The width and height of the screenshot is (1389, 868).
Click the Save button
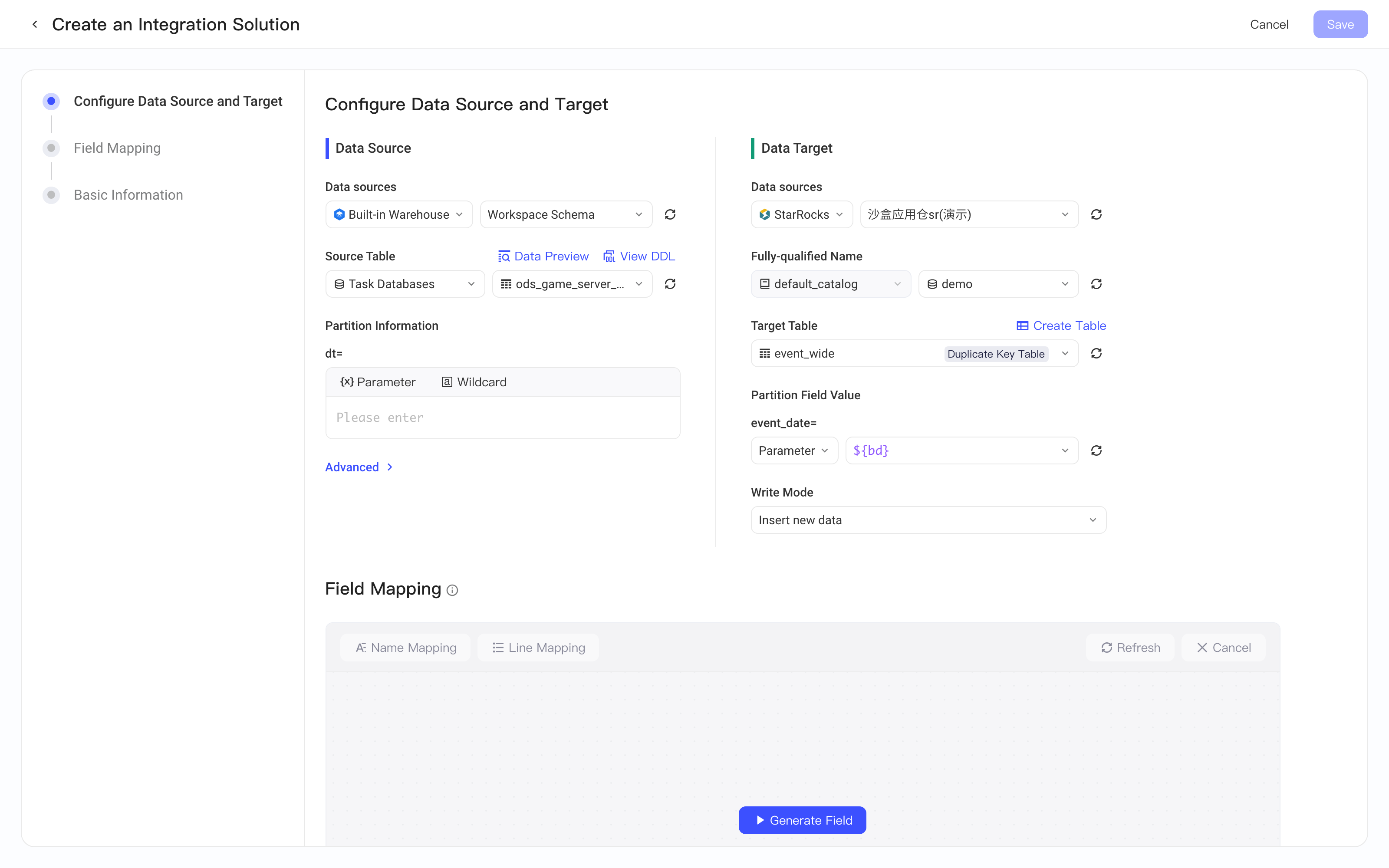point(1340,24)
